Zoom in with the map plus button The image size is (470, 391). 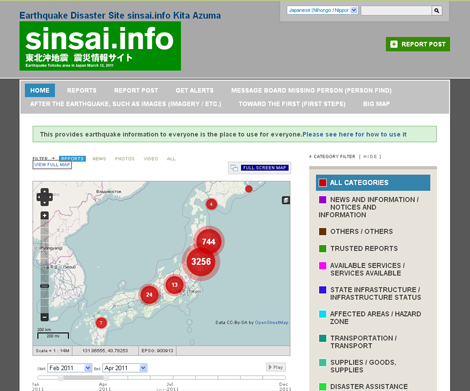[x=44, y=215]
